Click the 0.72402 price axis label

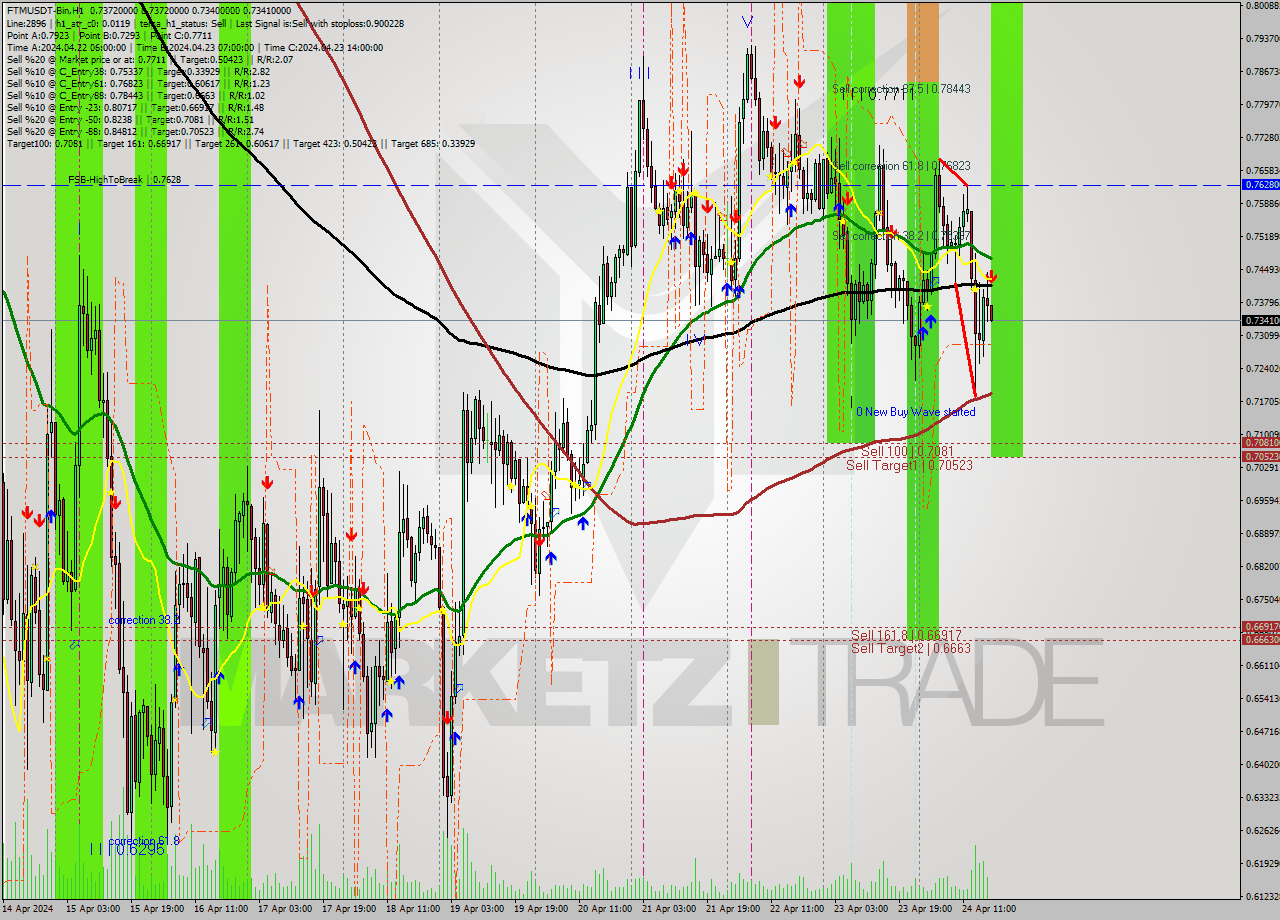(1261, 369)
